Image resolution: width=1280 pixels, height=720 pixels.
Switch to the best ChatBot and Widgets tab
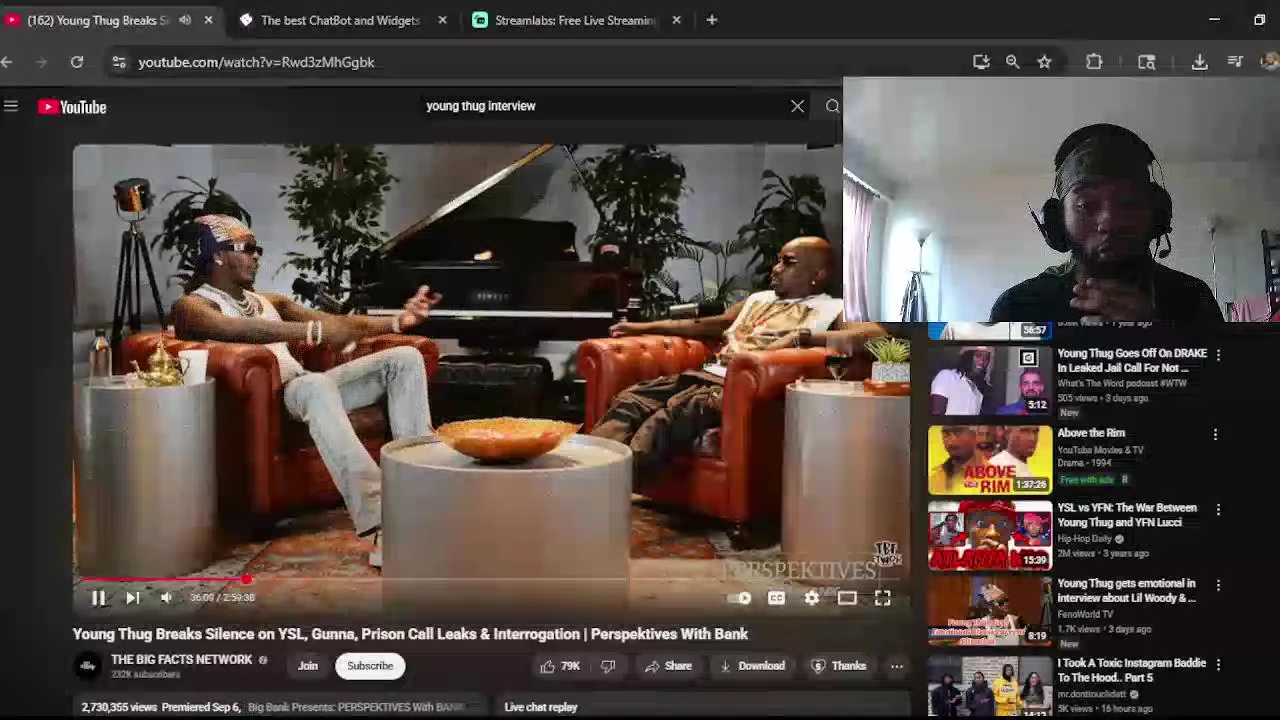click(x=340, y=20)
